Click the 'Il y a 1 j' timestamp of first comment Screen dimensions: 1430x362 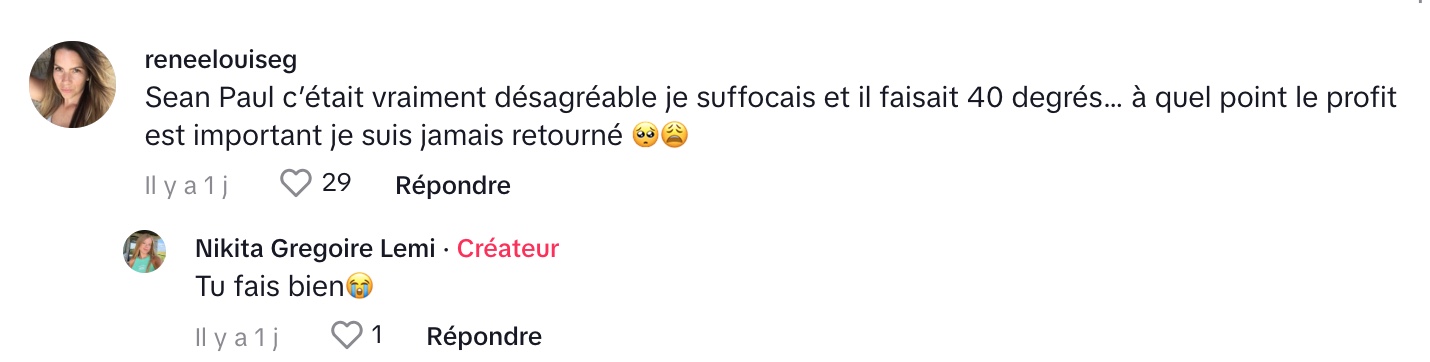pos(187,186)
